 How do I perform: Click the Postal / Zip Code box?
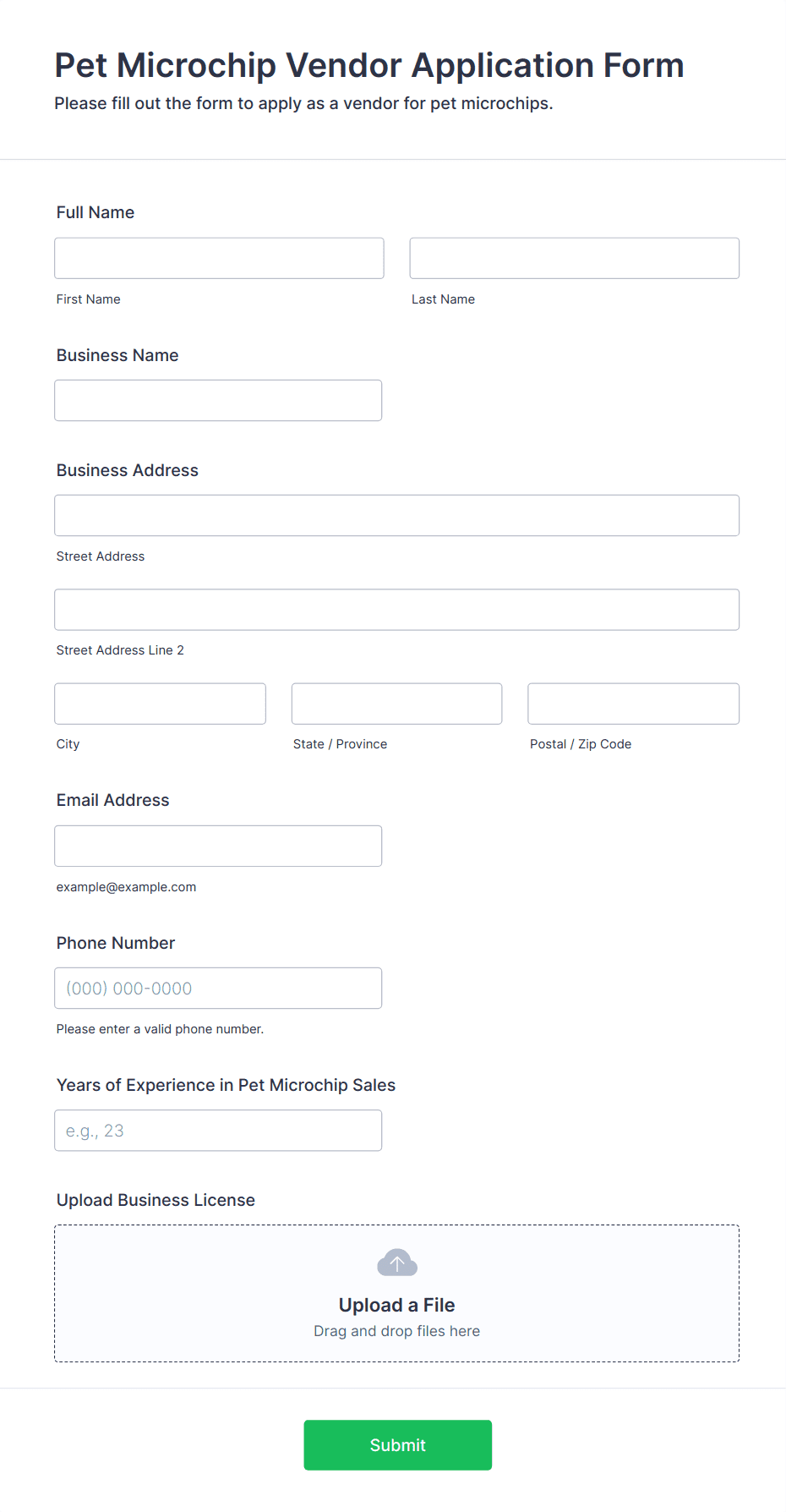click(633, 704)
